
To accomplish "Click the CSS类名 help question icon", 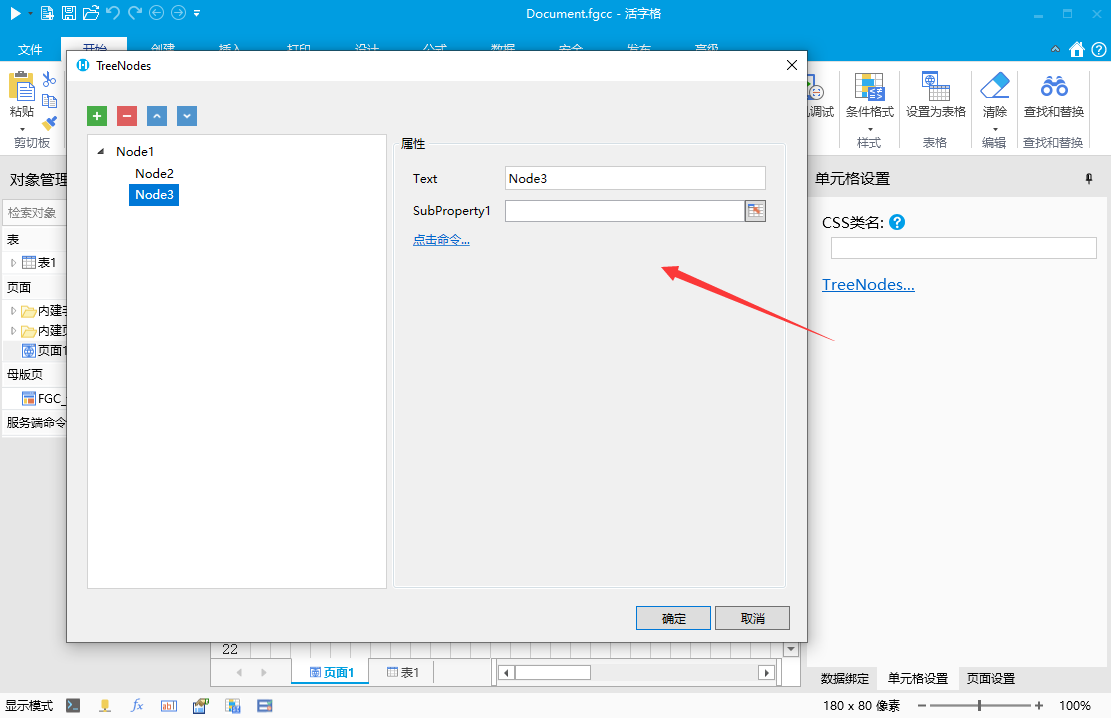I will (896, 223).
